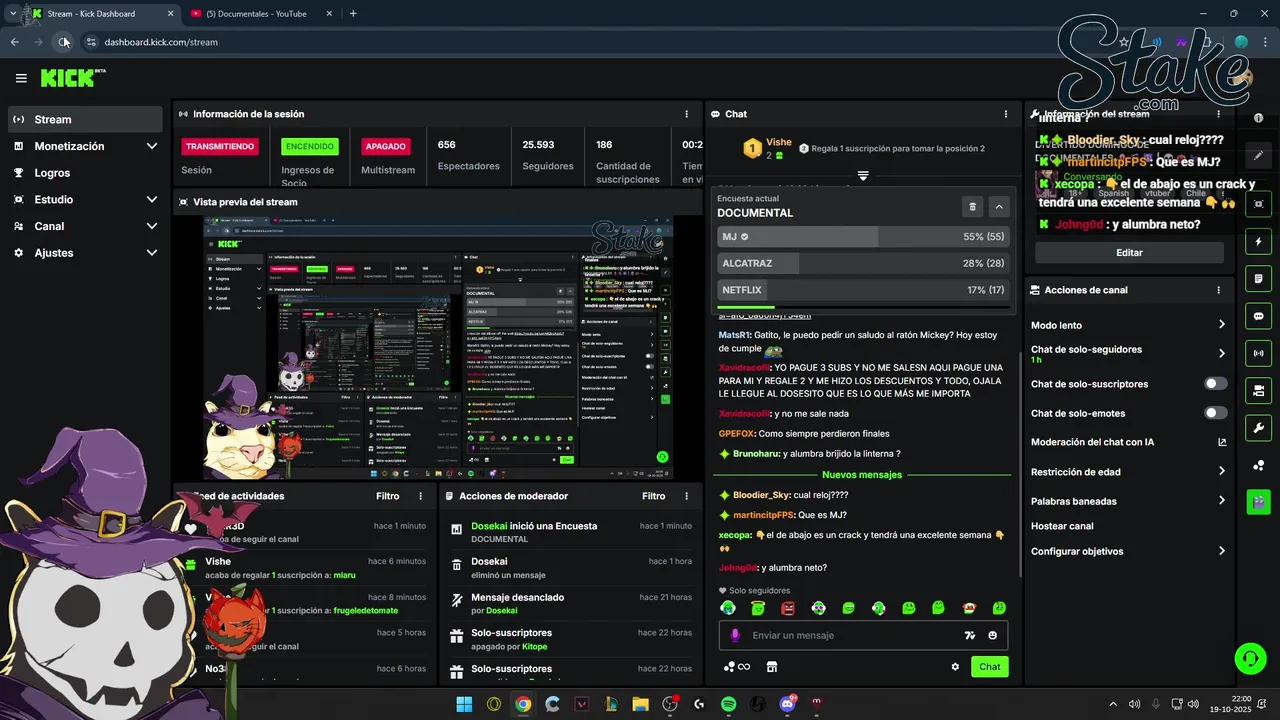Click the Windows Start button
The width and height of the screenshot is (1280, 720).
point(464,704)
